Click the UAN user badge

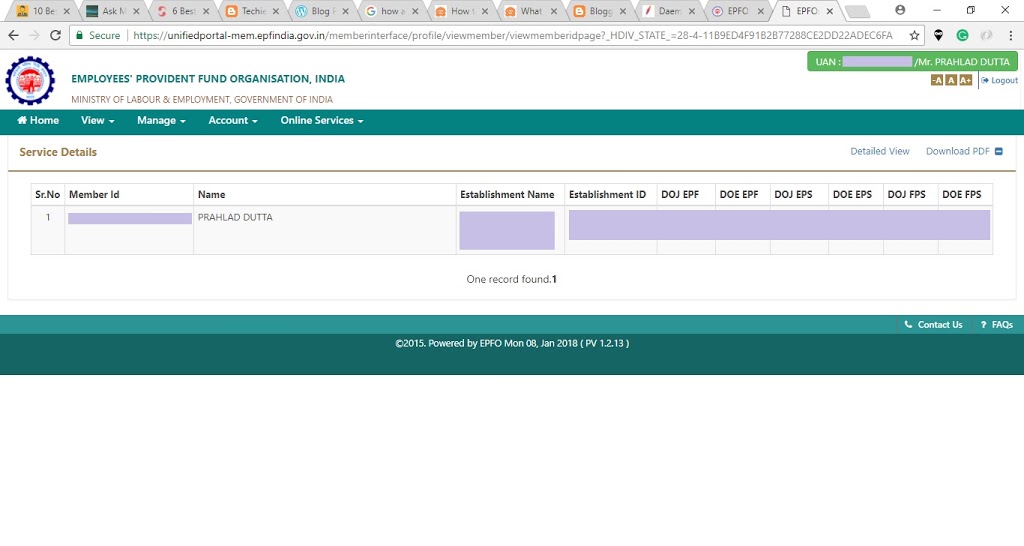(x=912, y=61)
